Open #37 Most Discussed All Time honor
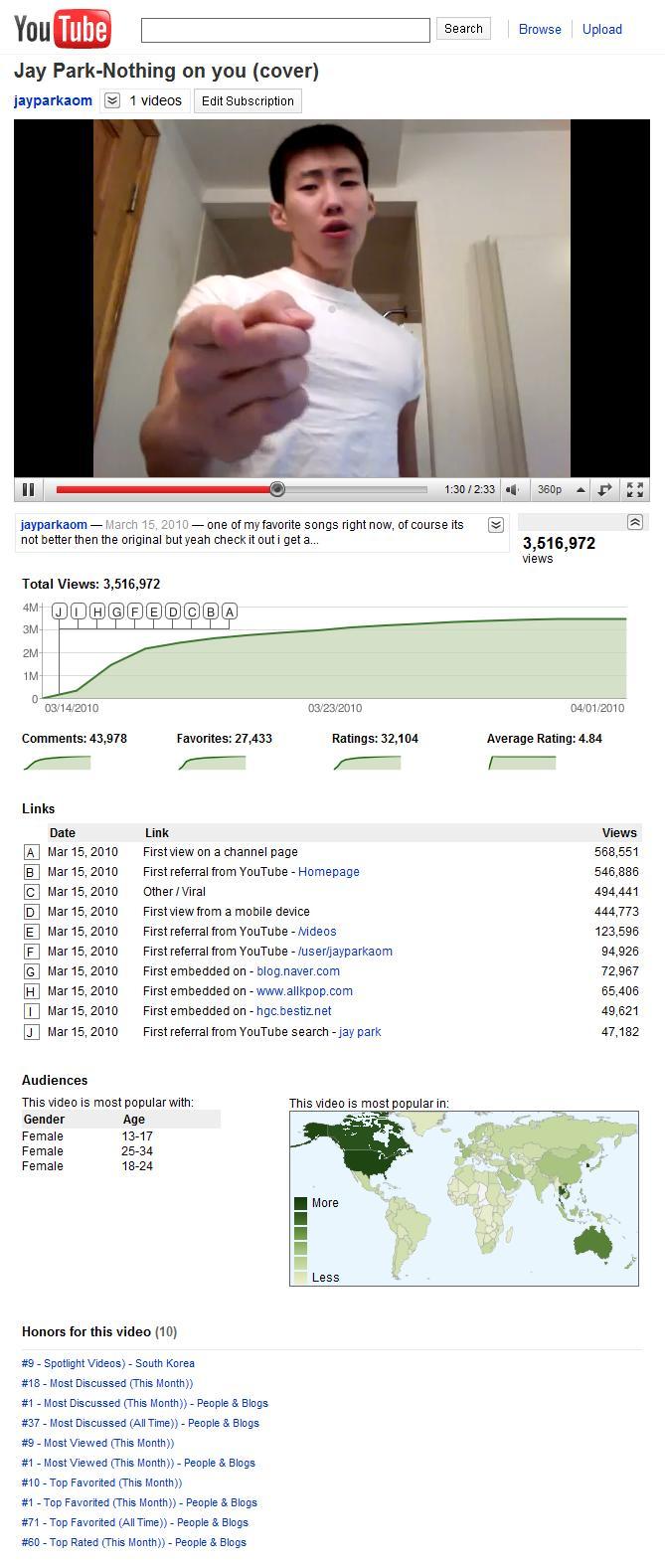The width and height of the screenshot is (665, 1568). click(140, 1423)
